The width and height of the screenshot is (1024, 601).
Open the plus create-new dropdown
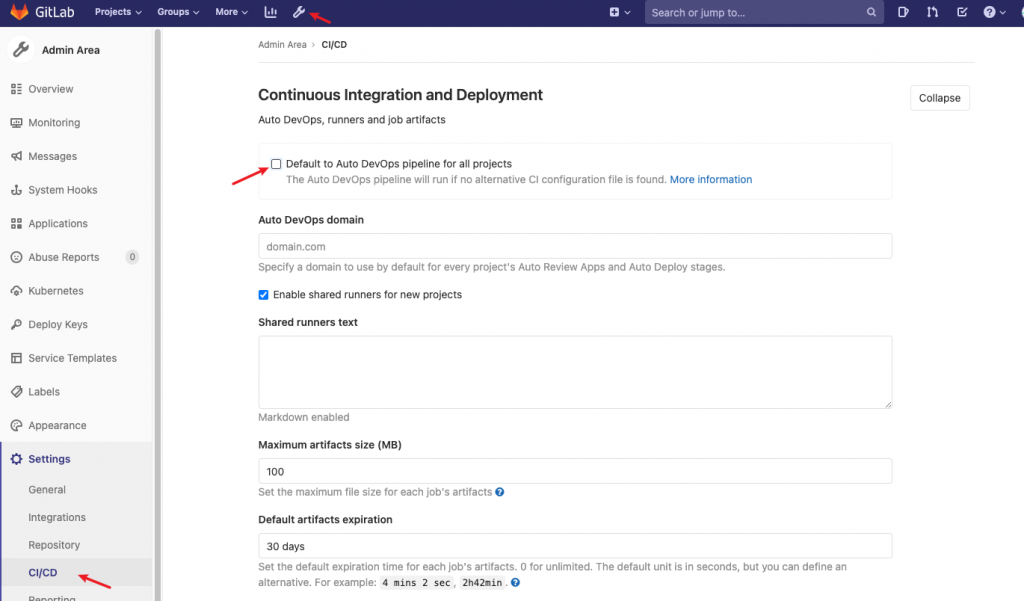pos(620,12)
